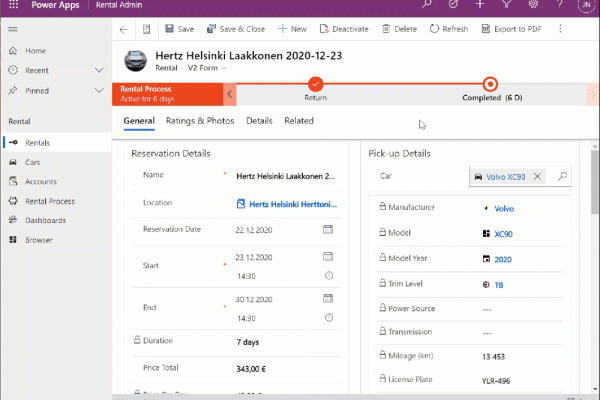Edit the Name field value
This screenshot has height=400, width=600.
tap(286, 176)
